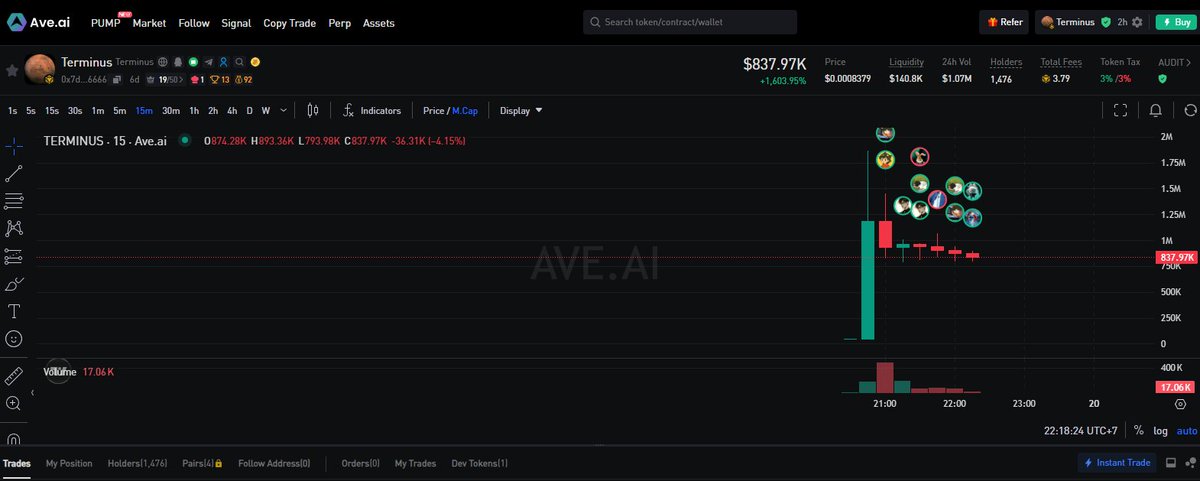The width and height of the screenshot is (1200, 481).
Task: Switch chart interval to 4h
Action: coord(232,111)
